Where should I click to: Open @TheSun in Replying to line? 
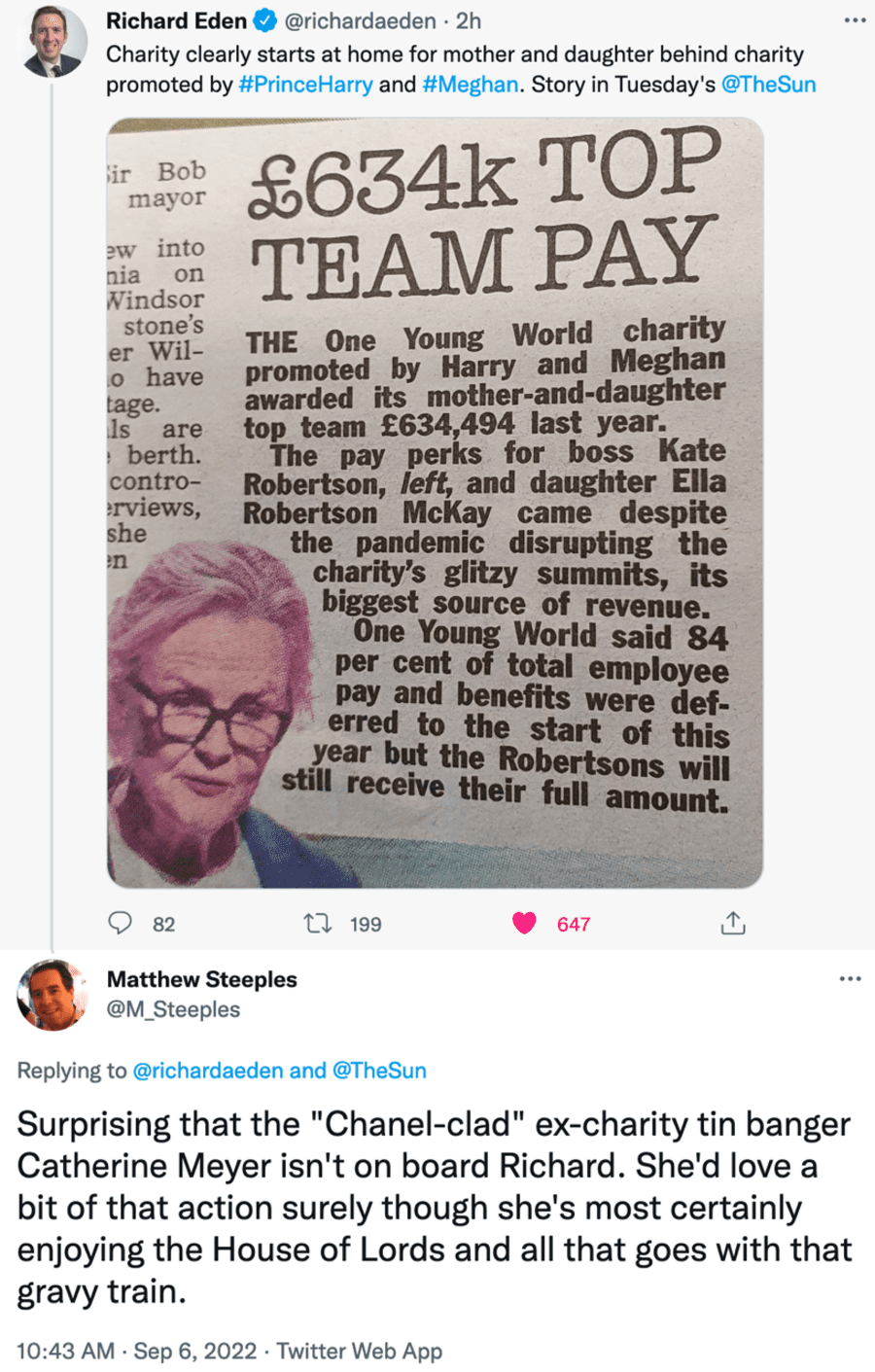click(x=379, y=1071)
